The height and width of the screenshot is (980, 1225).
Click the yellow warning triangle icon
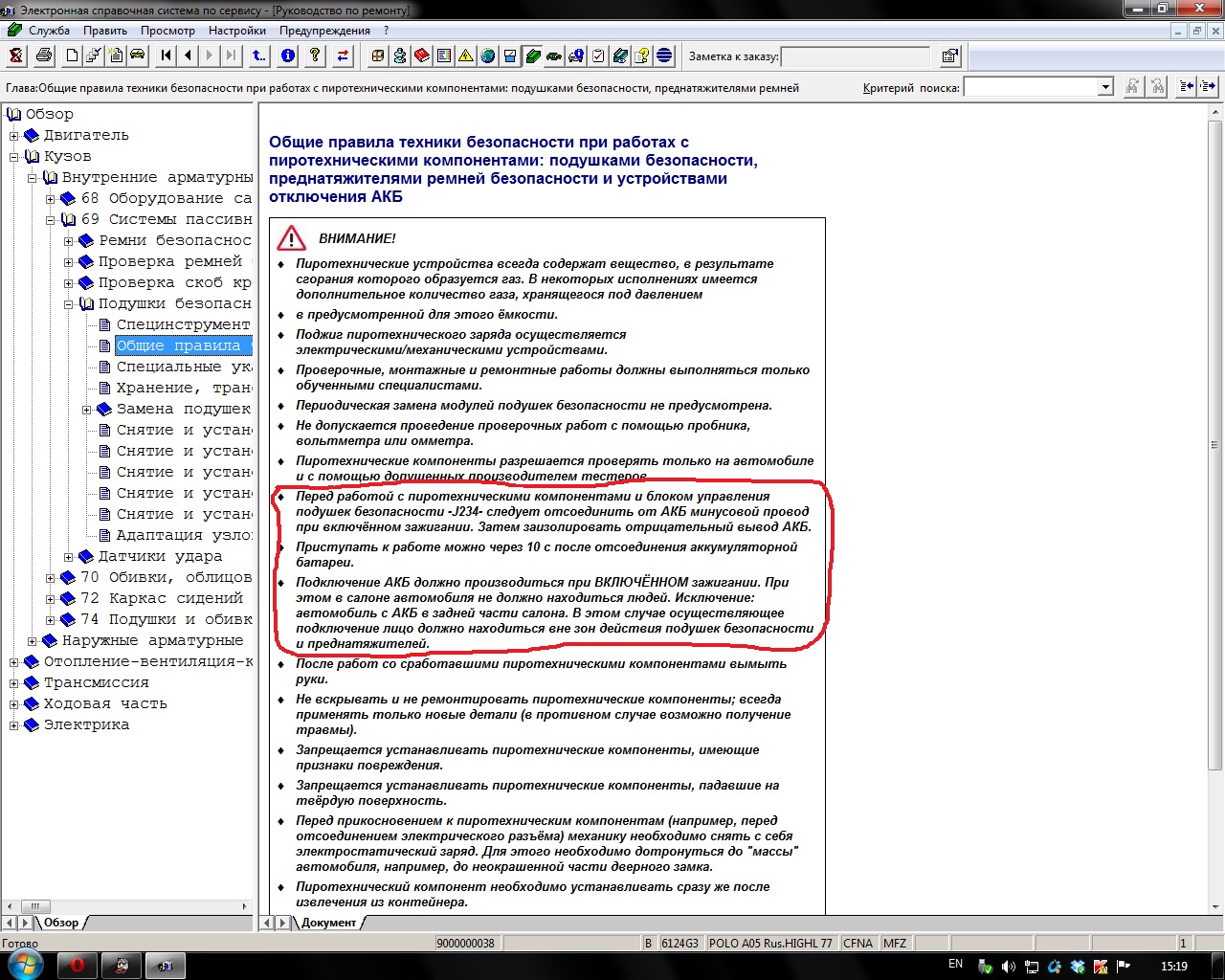pyautogui.click(x=466, y=56)
